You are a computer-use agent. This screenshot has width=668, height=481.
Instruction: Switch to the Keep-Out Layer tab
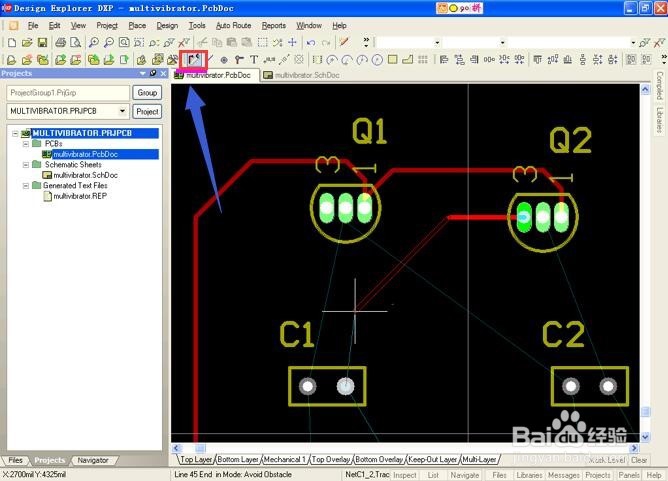[x=432, y=460]
